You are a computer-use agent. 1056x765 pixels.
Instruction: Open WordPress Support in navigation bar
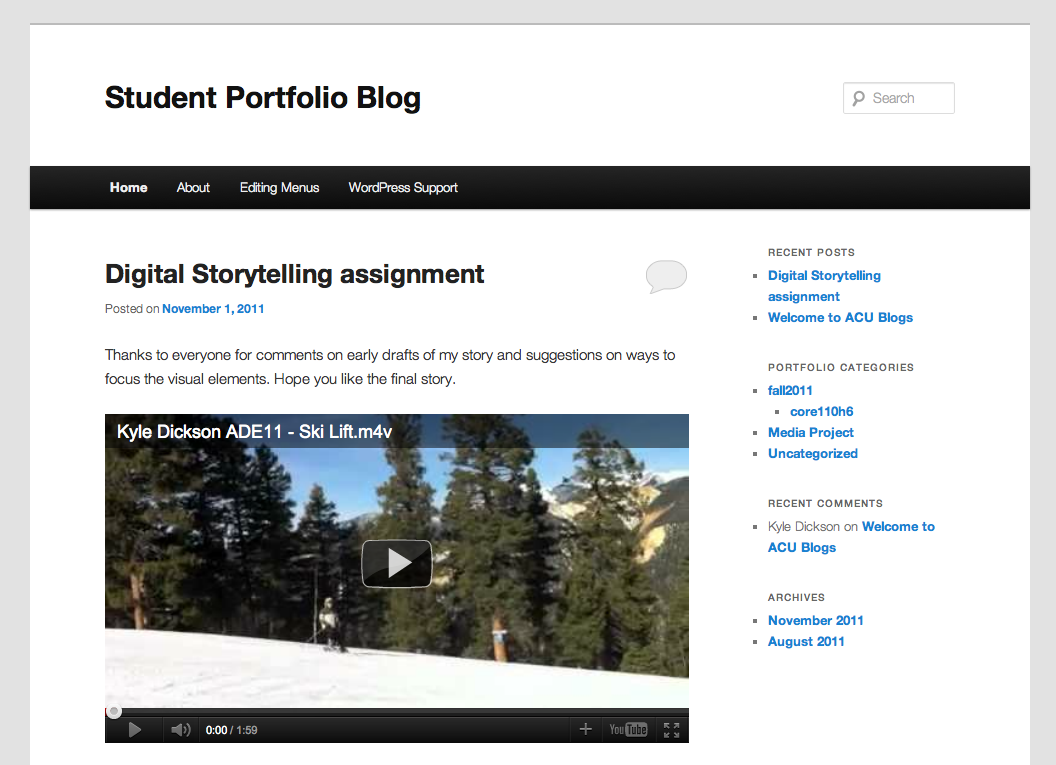pyautogui.click(x=403, y=187)
